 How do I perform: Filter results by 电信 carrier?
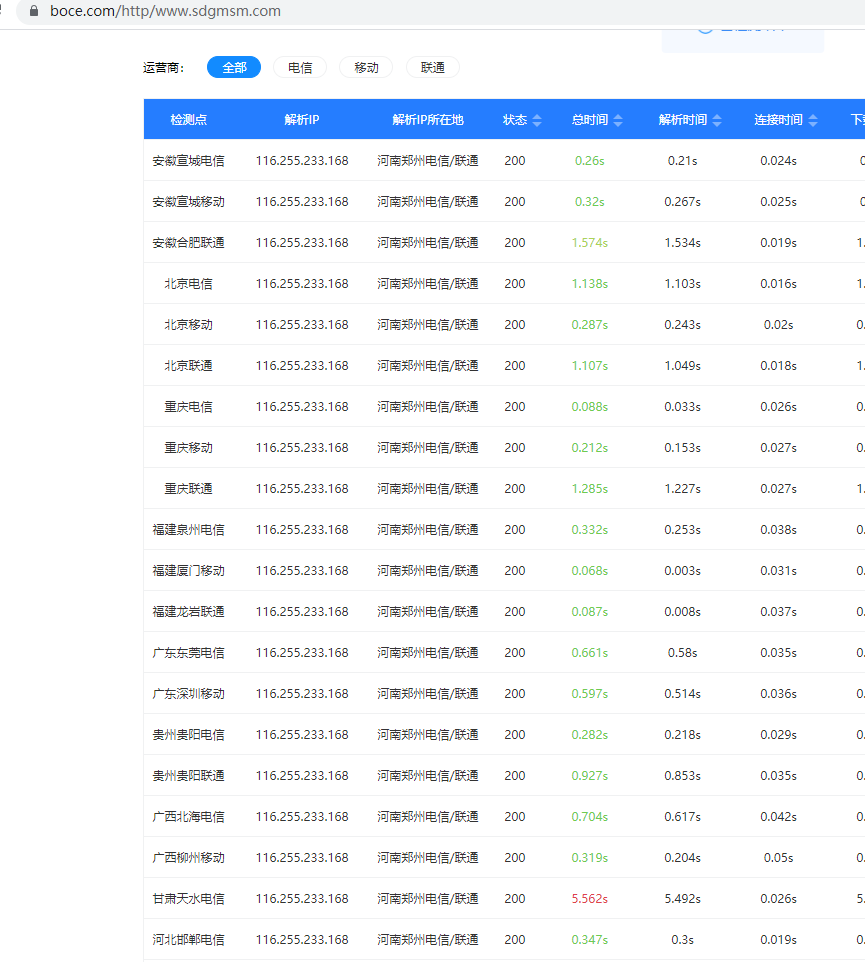[x=300, y=67]
